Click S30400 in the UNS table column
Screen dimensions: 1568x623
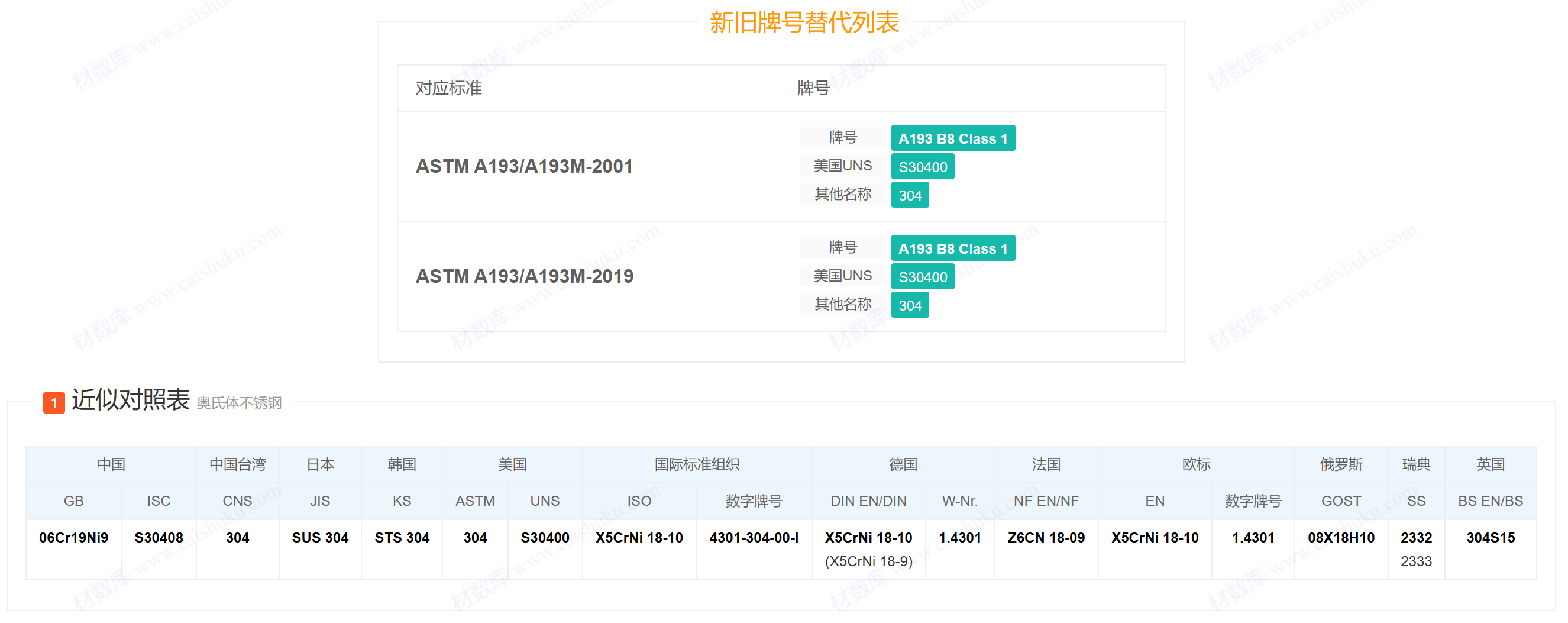(545, 538)
